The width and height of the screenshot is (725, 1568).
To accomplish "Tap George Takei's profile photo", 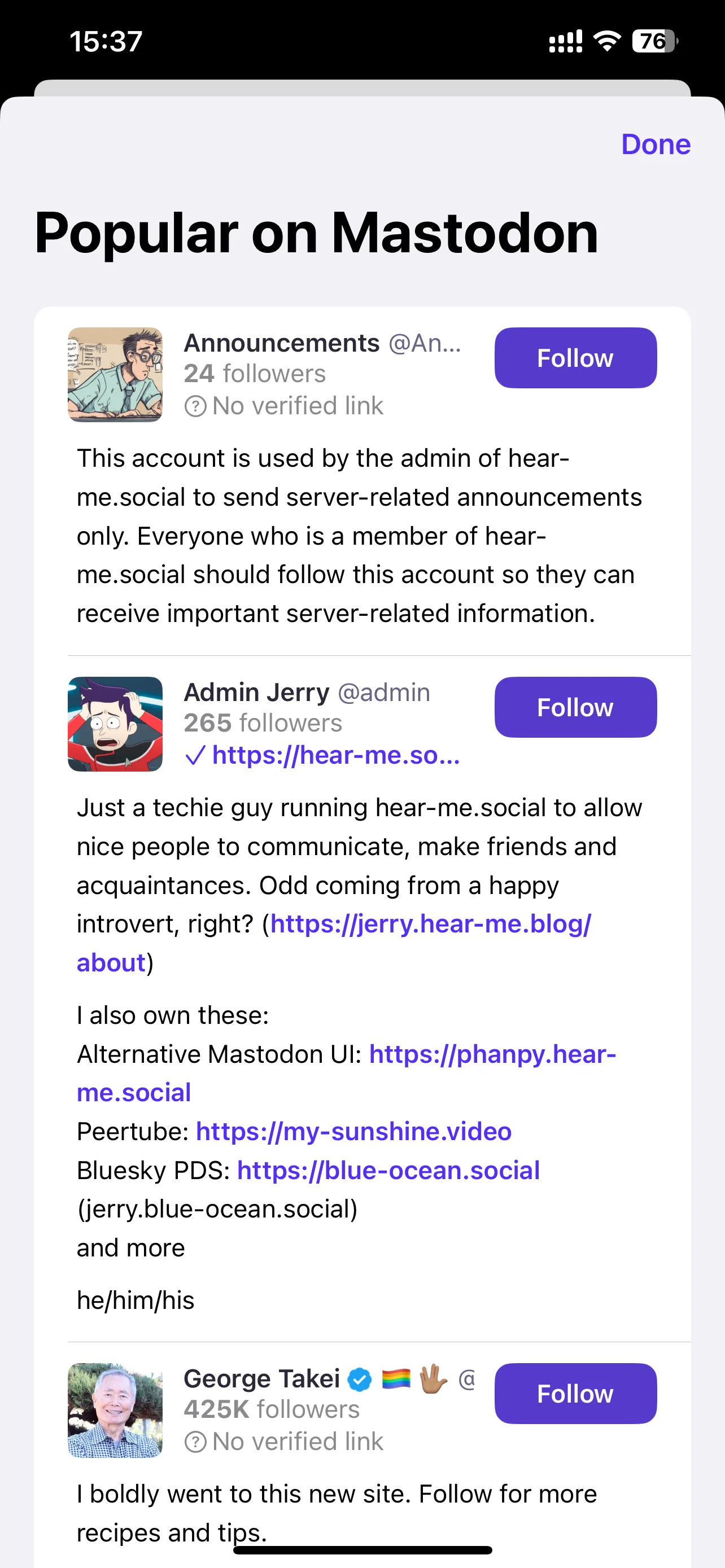I will tap(115, 1410).
